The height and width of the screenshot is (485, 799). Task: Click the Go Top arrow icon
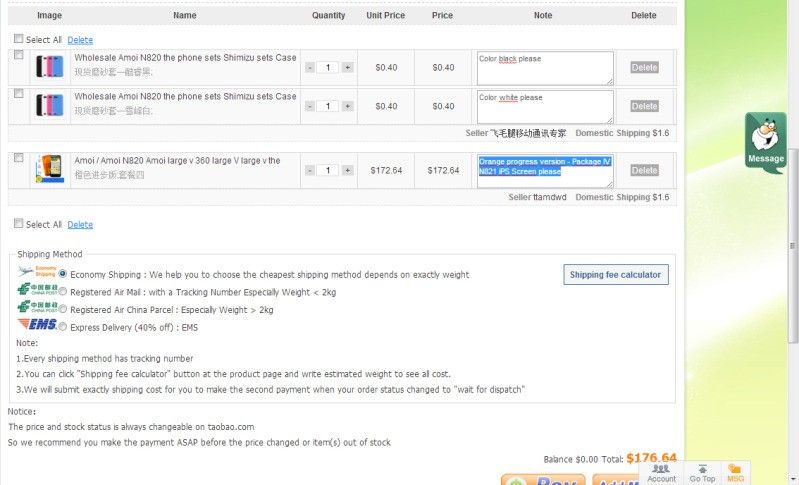tap(702, 469)
